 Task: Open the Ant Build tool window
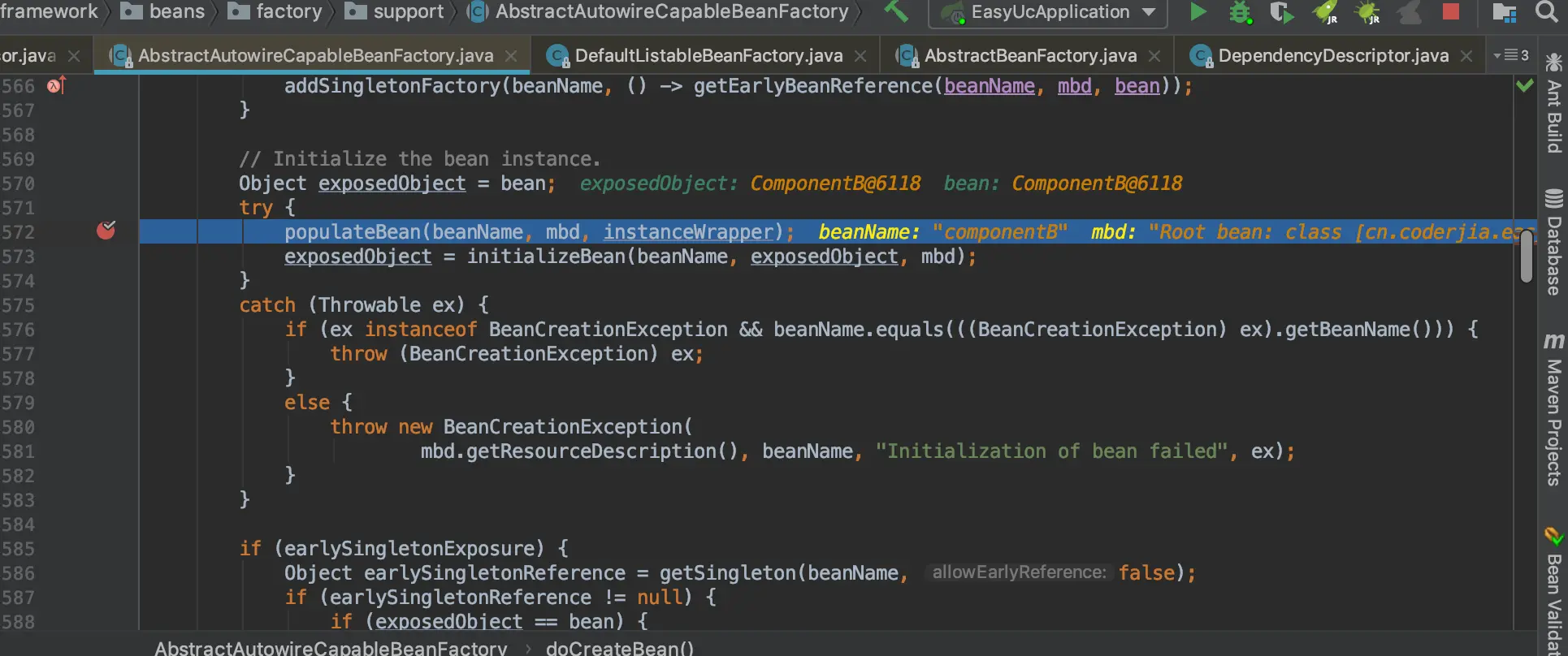[1553, 103]
